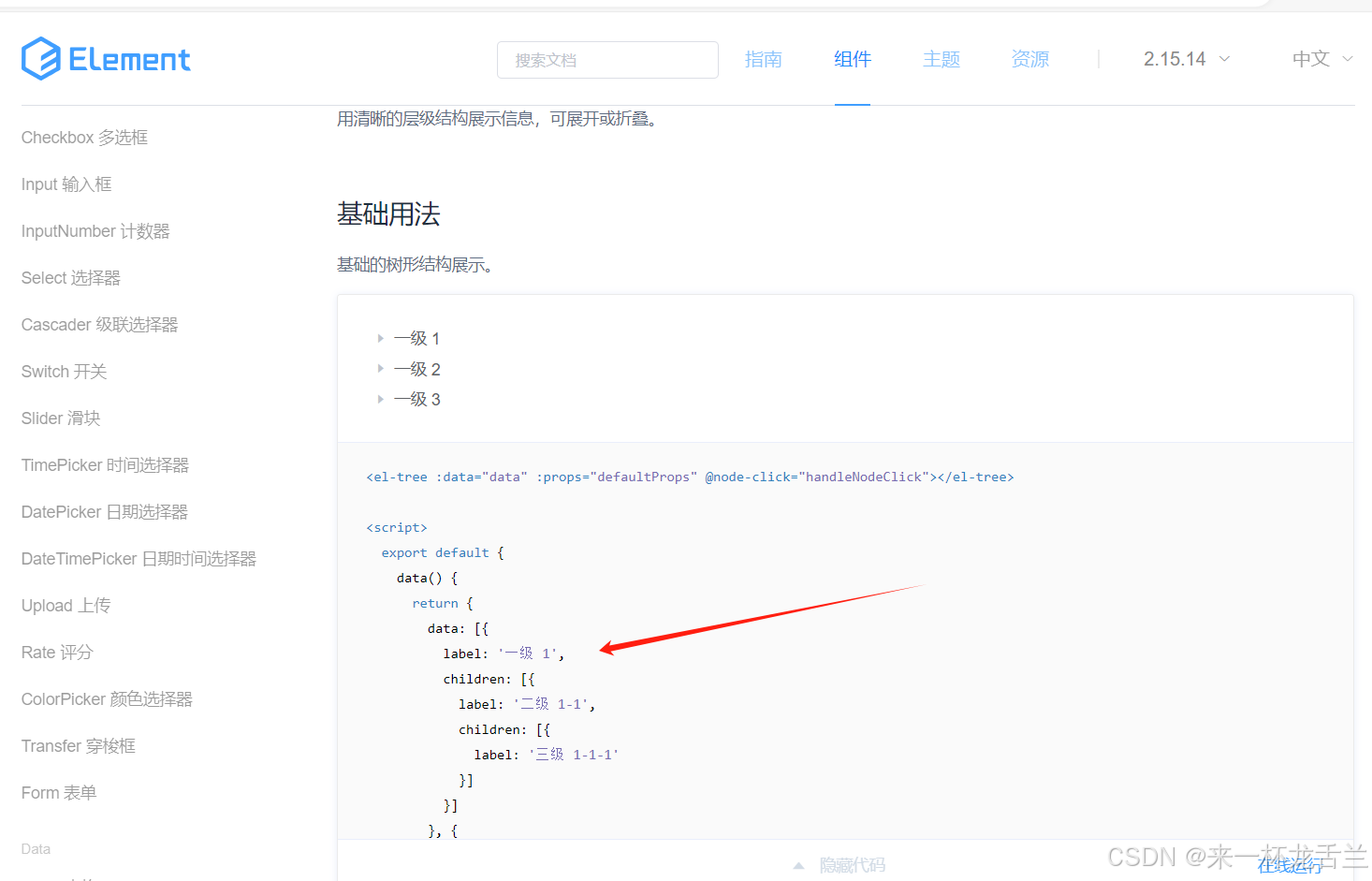
Task: Click the 'export default {' code line
Action: pyautogui.click(x=443, y=552)
